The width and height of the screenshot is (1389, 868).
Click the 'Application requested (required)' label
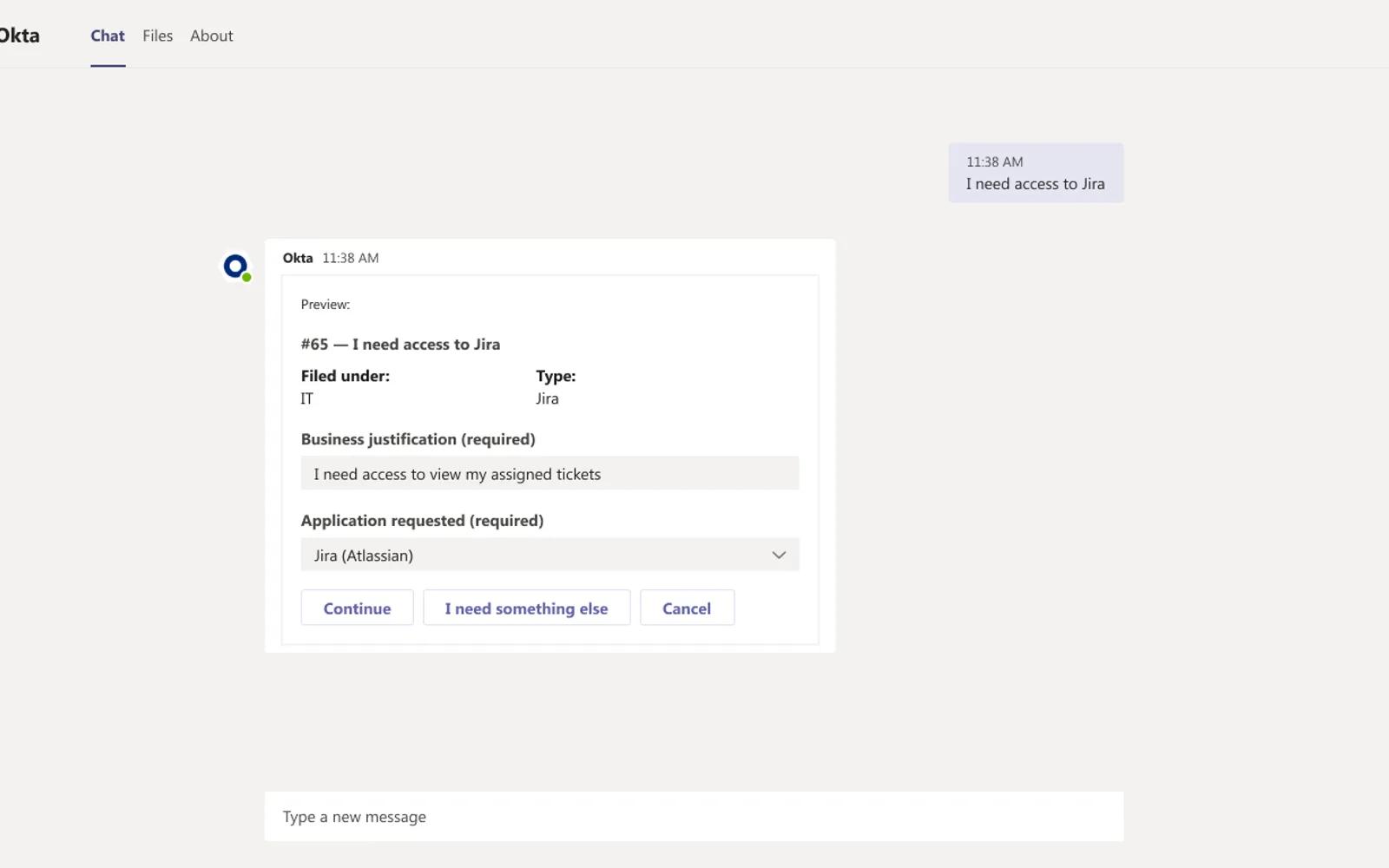click(x=423, y=521)
